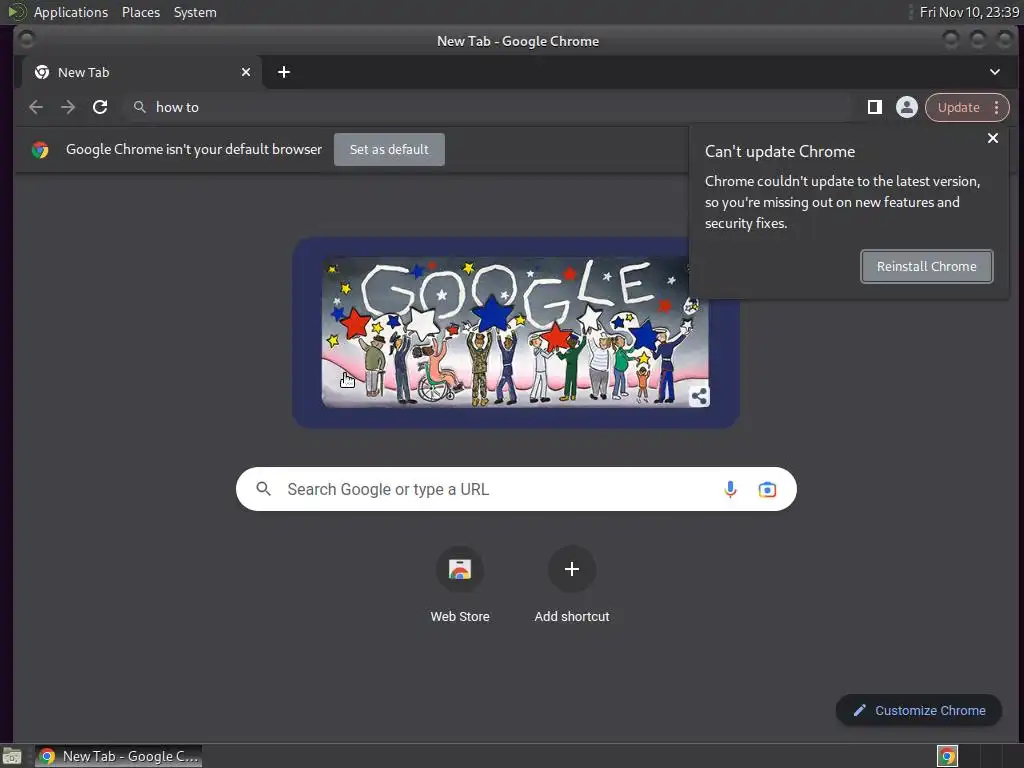Open Google Lens image search icon

point(767,489)
